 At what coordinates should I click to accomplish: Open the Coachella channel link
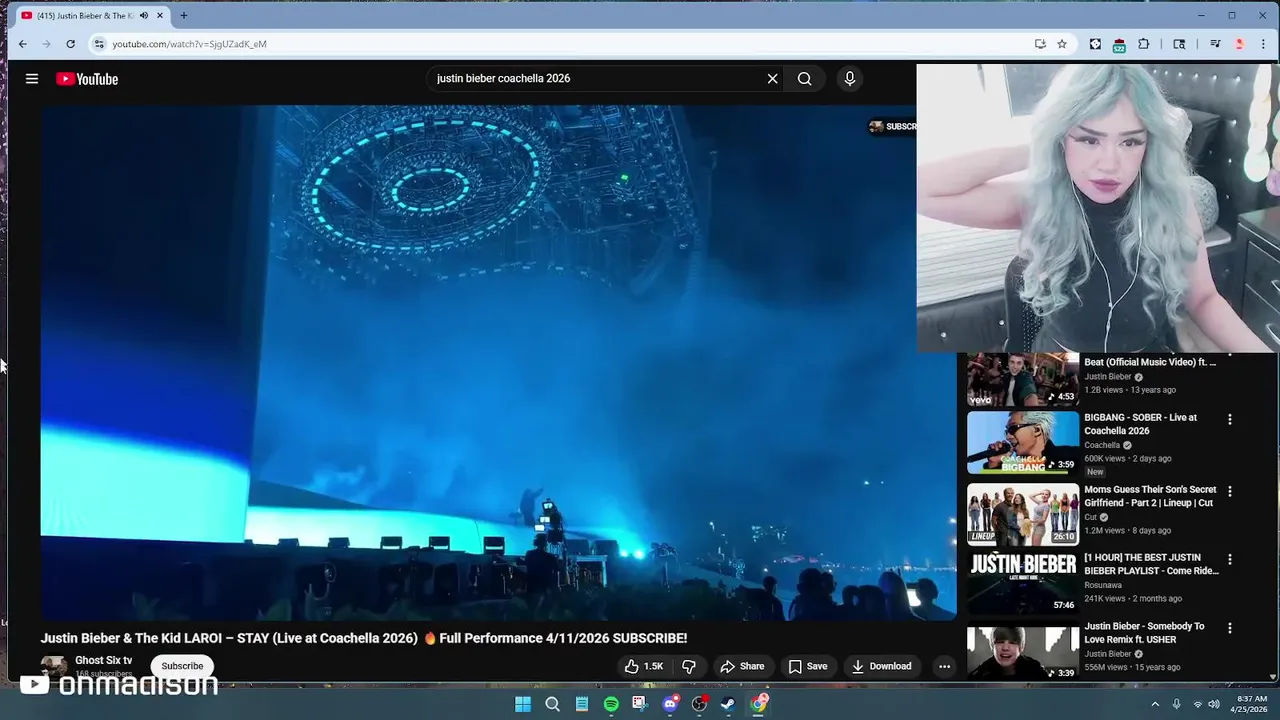pos(1102,445)
